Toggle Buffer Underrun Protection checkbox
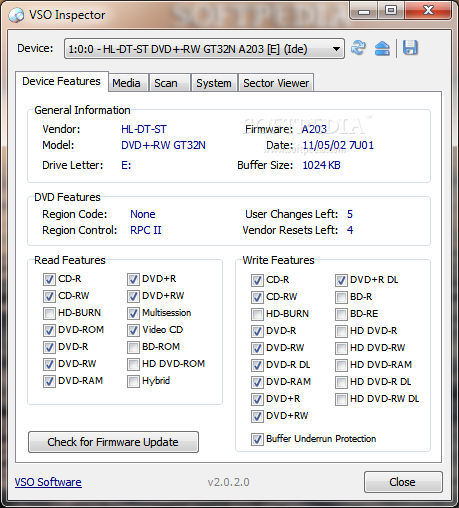 (x=257, y=439)
